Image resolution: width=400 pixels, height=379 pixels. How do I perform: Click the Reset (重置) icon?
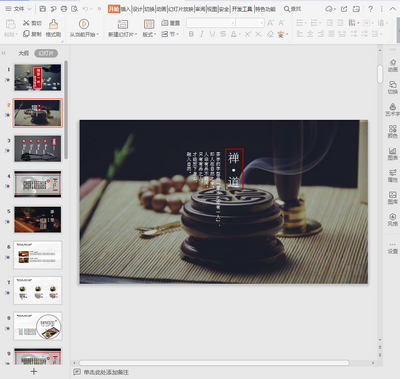165,23
